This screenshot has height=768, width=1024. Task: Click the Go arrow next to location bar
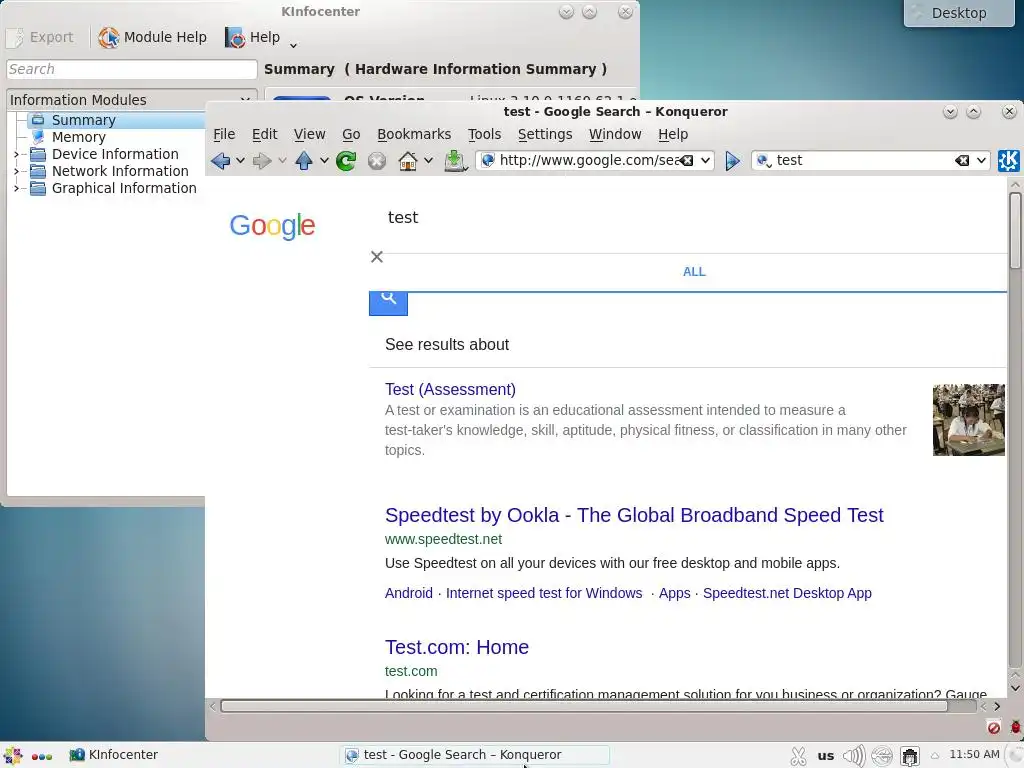pyautogui.click(x=733, y=161)
